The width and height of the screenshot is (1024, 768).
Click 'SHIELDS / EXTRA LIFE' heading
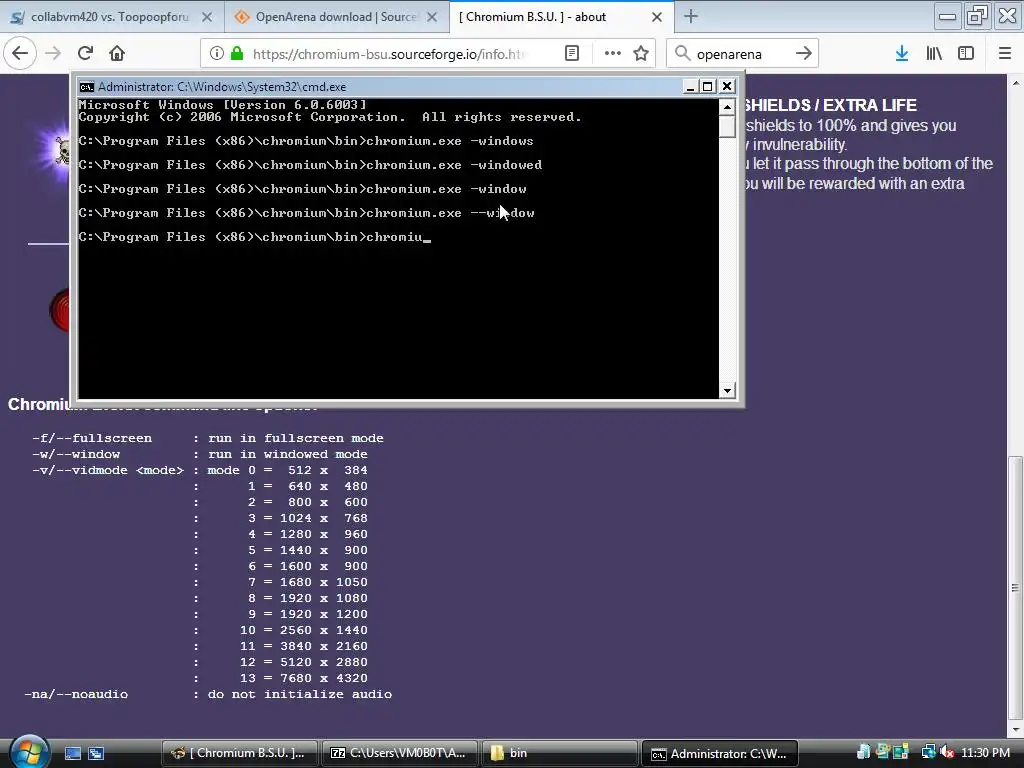coord(831,105)
